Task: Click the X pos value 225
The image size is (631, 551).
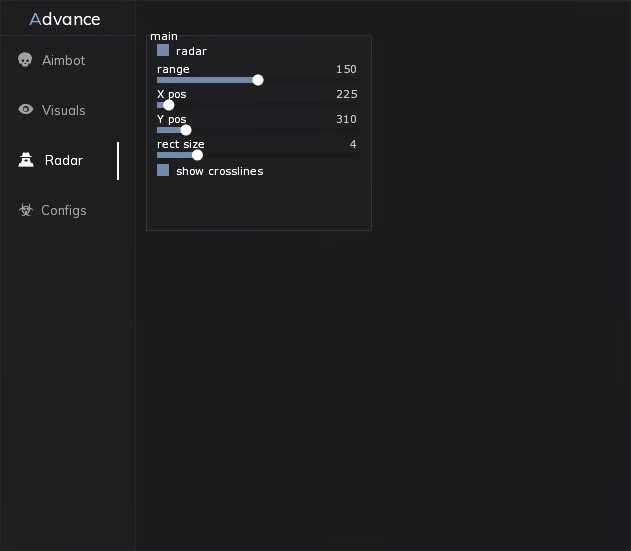Action: tap(346, 94)
